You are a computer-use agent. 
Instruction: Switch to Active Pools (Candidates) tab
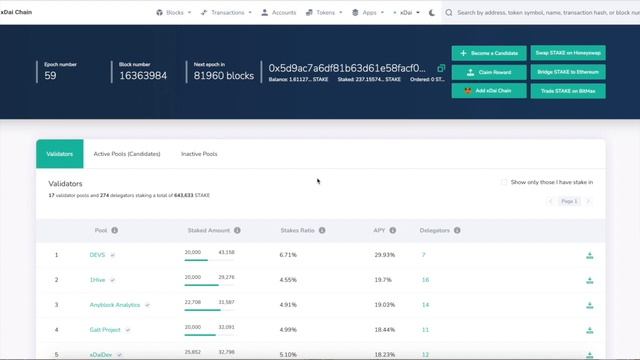tap(127, 154)
